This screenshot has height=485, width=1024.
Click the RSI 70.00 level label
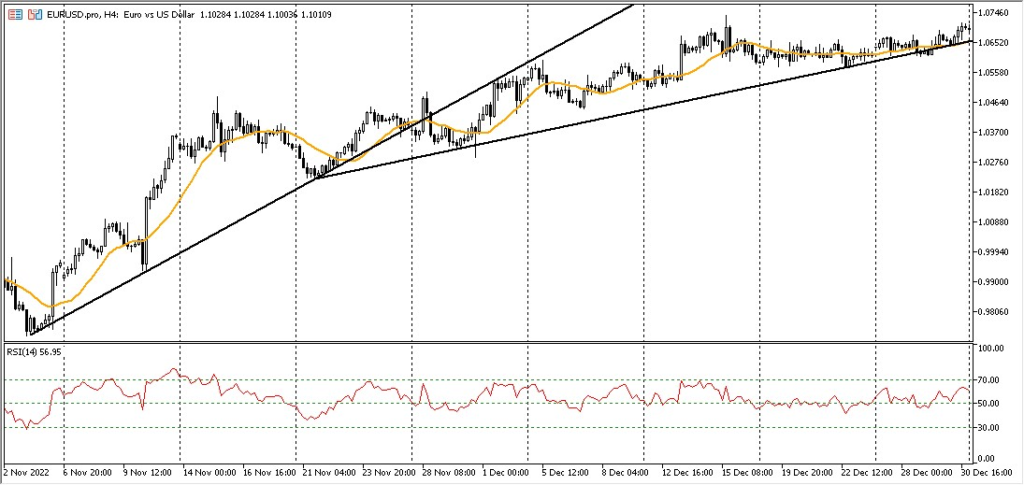(991, 380)
